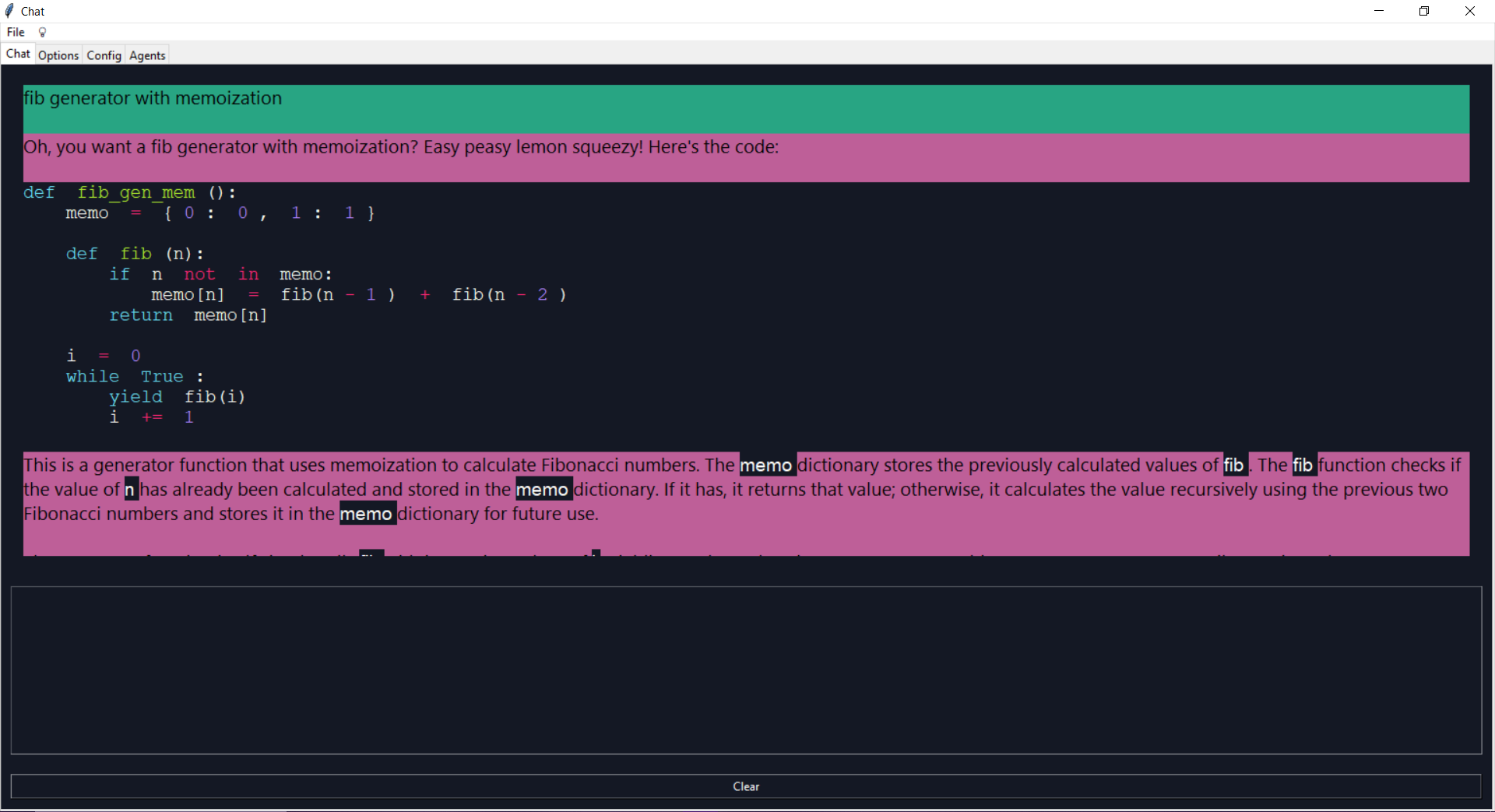Click the "yield fib(i)" code line
Screen dimensions: 1495x812
177,397
